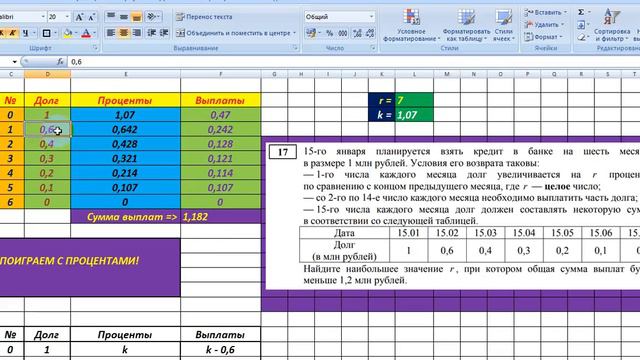This screenshot has height=360, width=640.
Task: Apply percent style
Action: point(329,33)
